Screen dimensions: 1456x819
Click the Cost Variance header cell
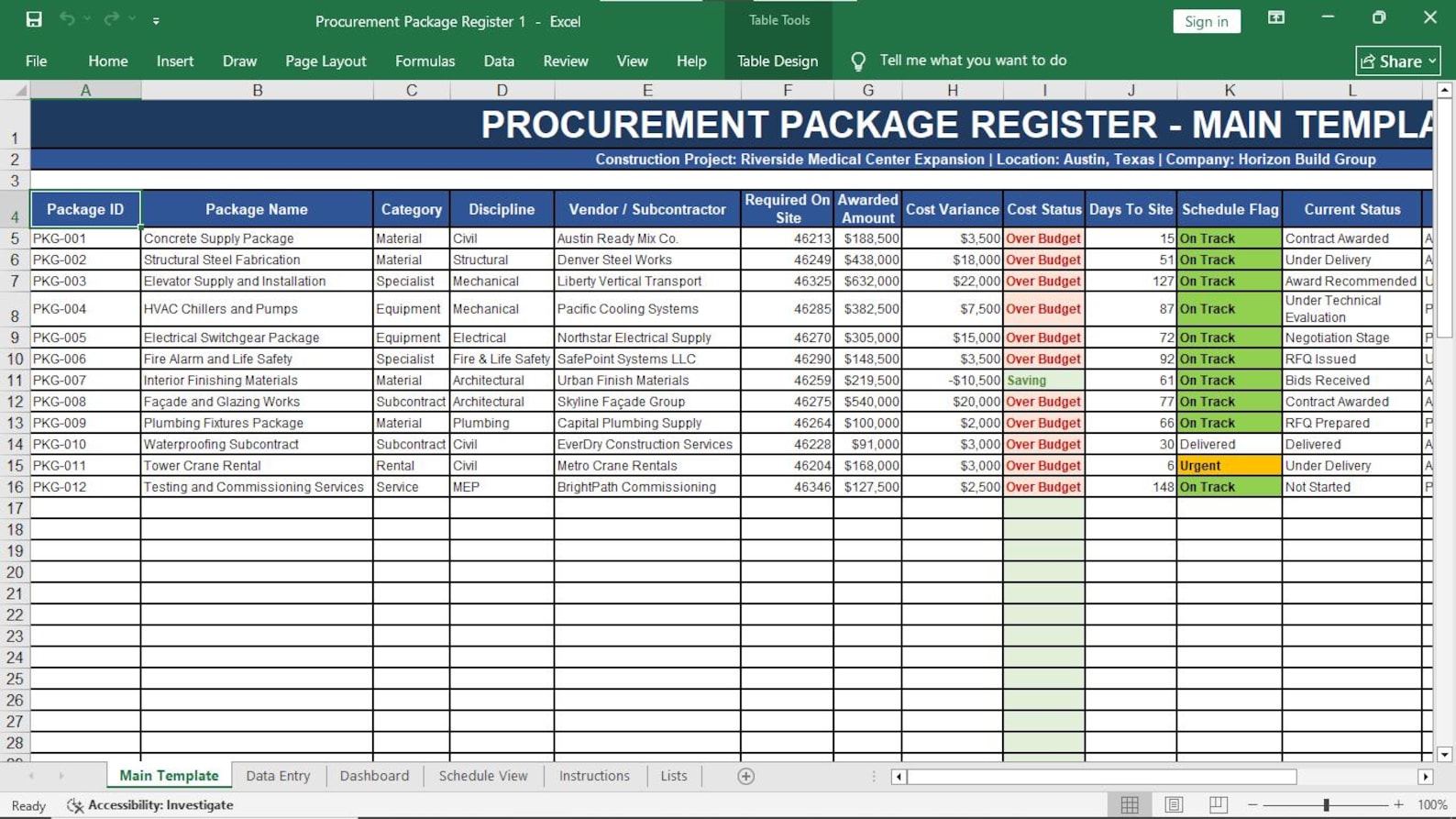(953, 209)
